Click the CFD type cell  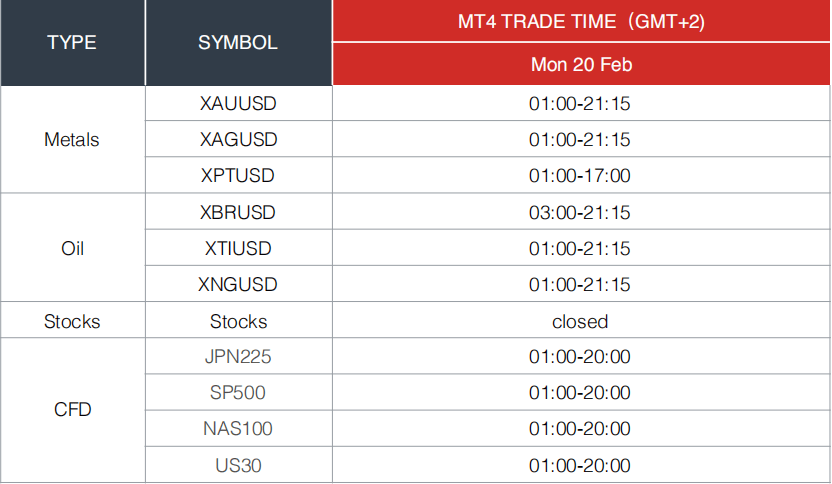click(72, 410)
